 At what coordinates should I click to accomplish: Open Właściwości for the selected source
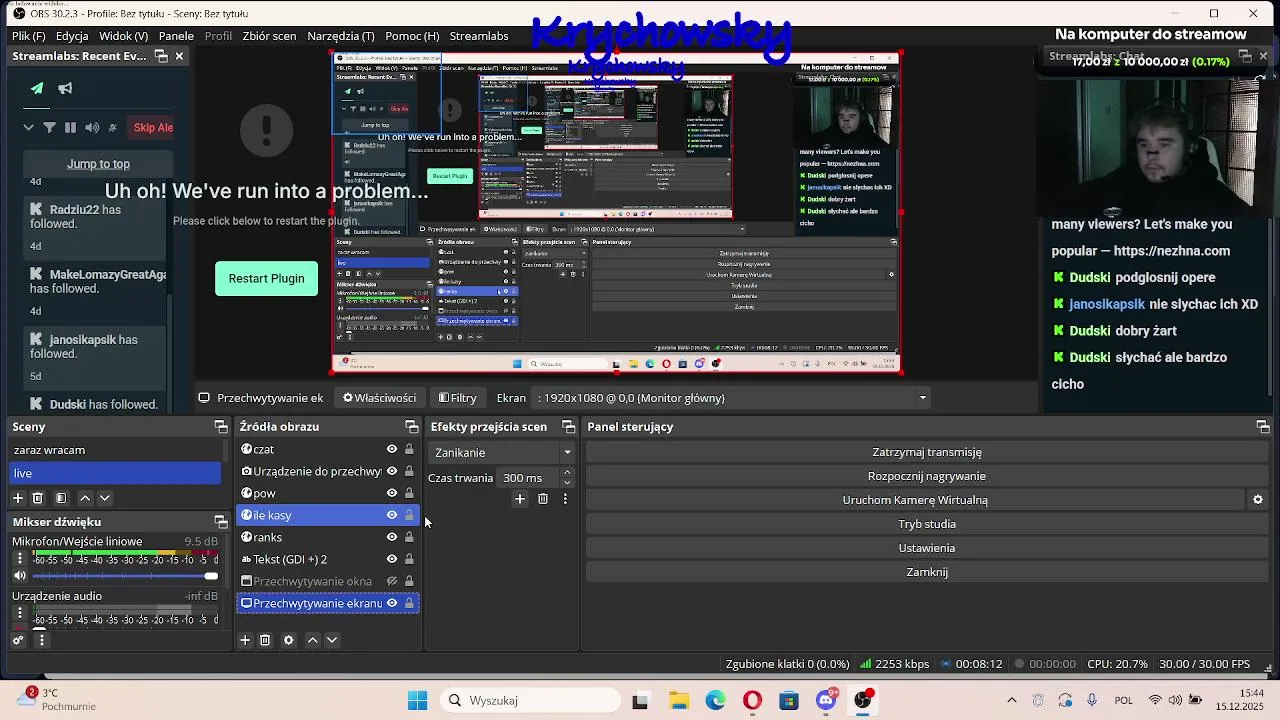[x=379, y=398]
